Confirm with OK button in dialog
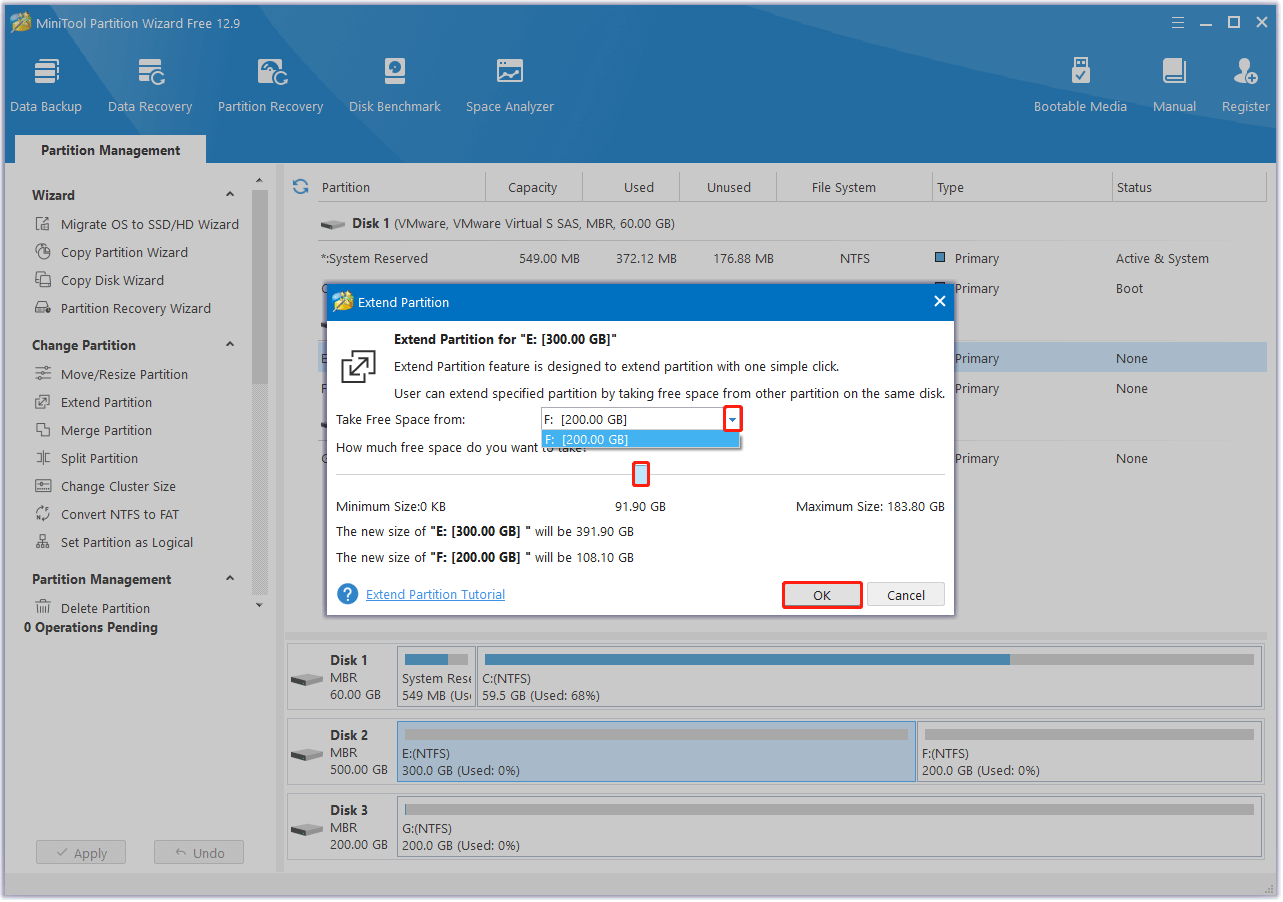 point(822,595)
